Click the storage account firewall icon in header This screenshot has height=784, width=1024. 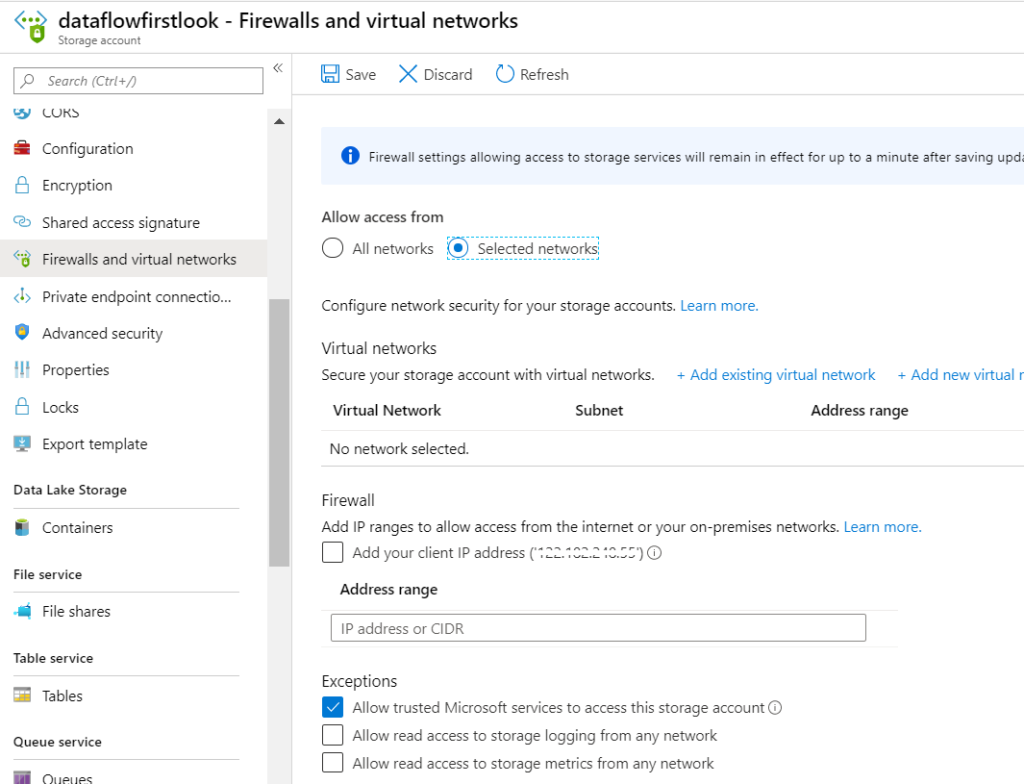click(31, 27)
